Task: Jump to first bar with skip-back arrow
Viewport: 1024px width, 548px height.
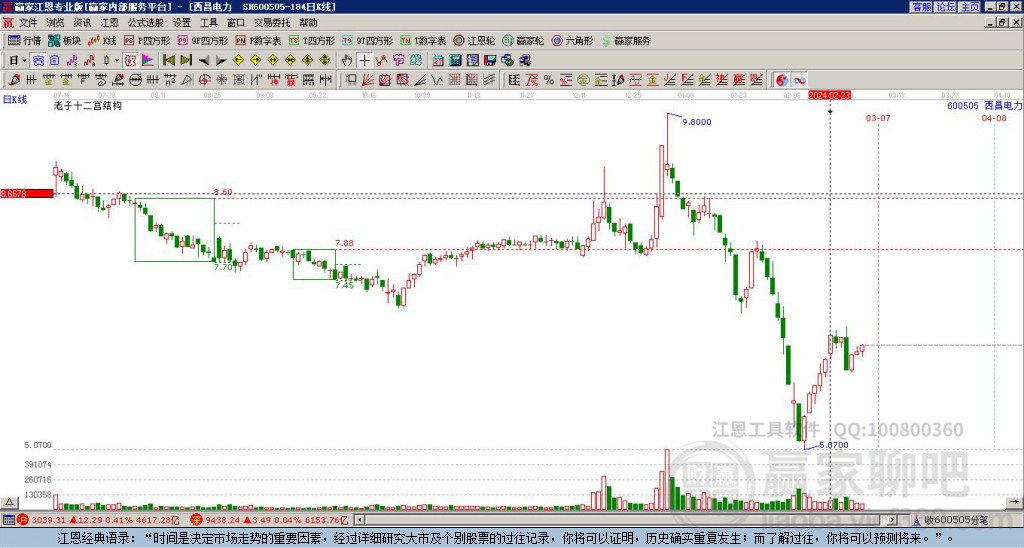Action: pyautogui.click(x=168, y=61)
